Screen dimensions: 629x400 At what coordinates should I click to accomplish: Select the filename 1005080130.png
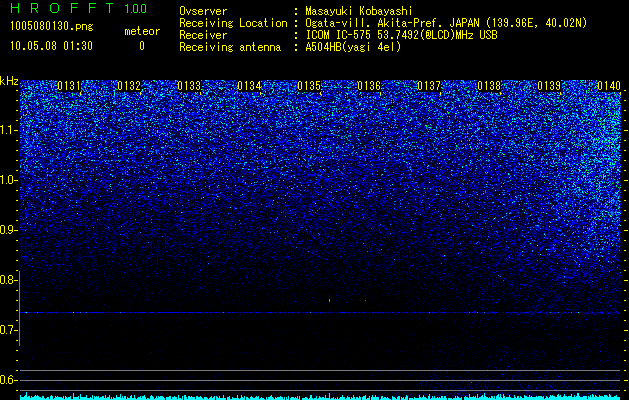tap(52, 27)
